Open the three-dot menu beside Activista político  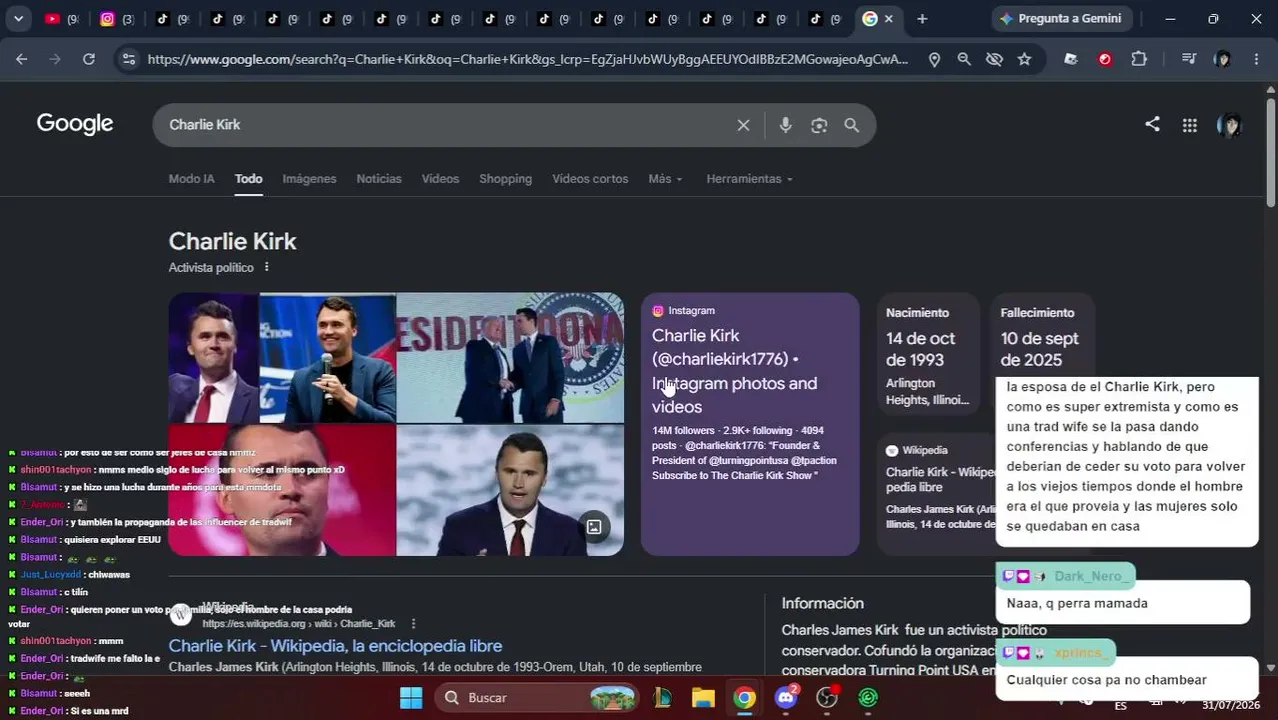tap(266, 267)
